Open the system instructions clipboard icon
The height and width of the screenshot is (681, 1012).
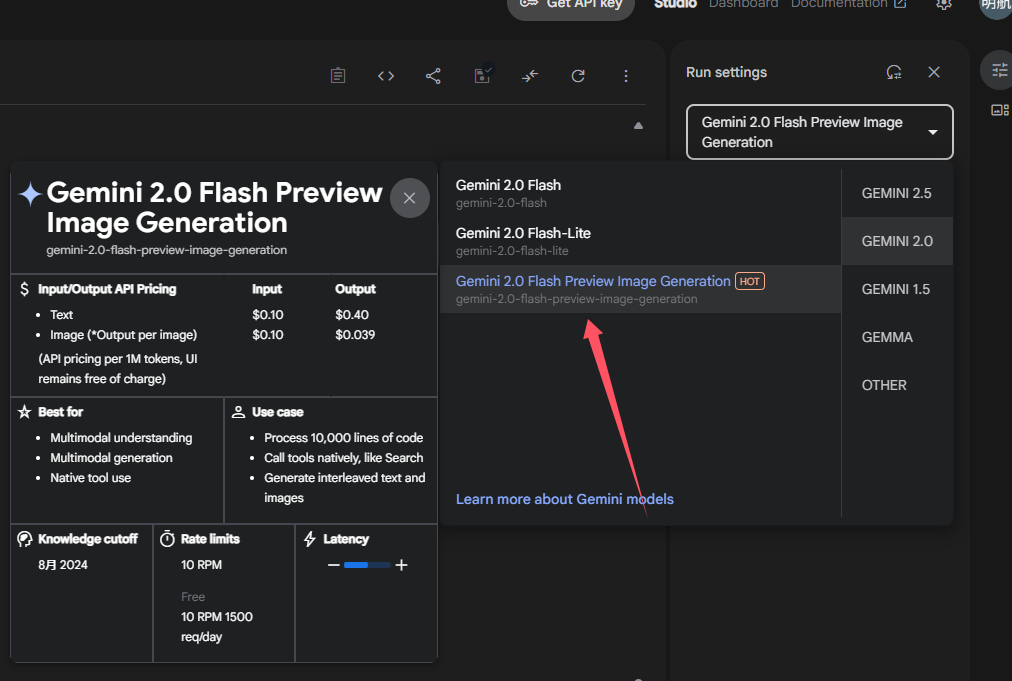[x=338, y=76]
